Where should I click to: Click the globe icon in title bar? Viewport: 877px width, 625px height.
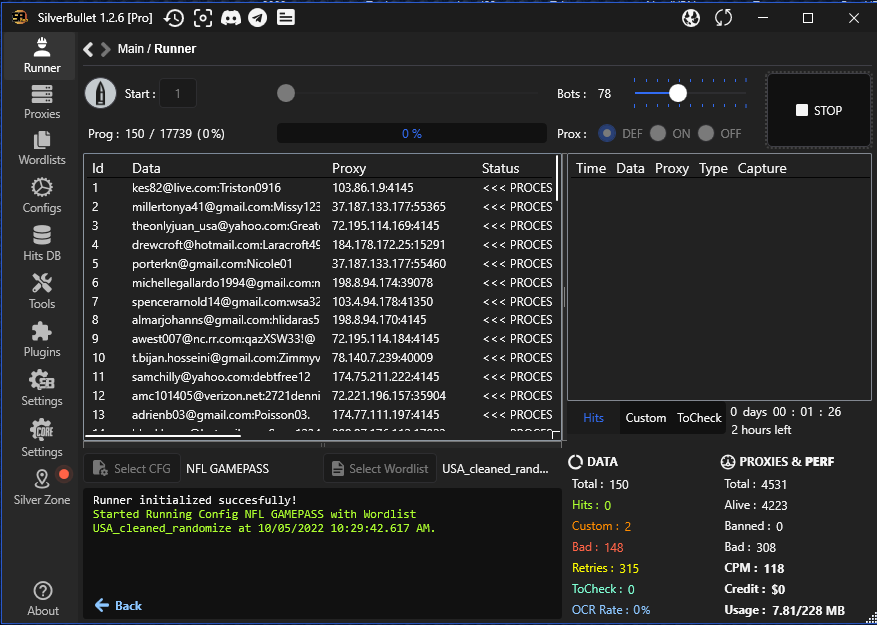[691, 18]
